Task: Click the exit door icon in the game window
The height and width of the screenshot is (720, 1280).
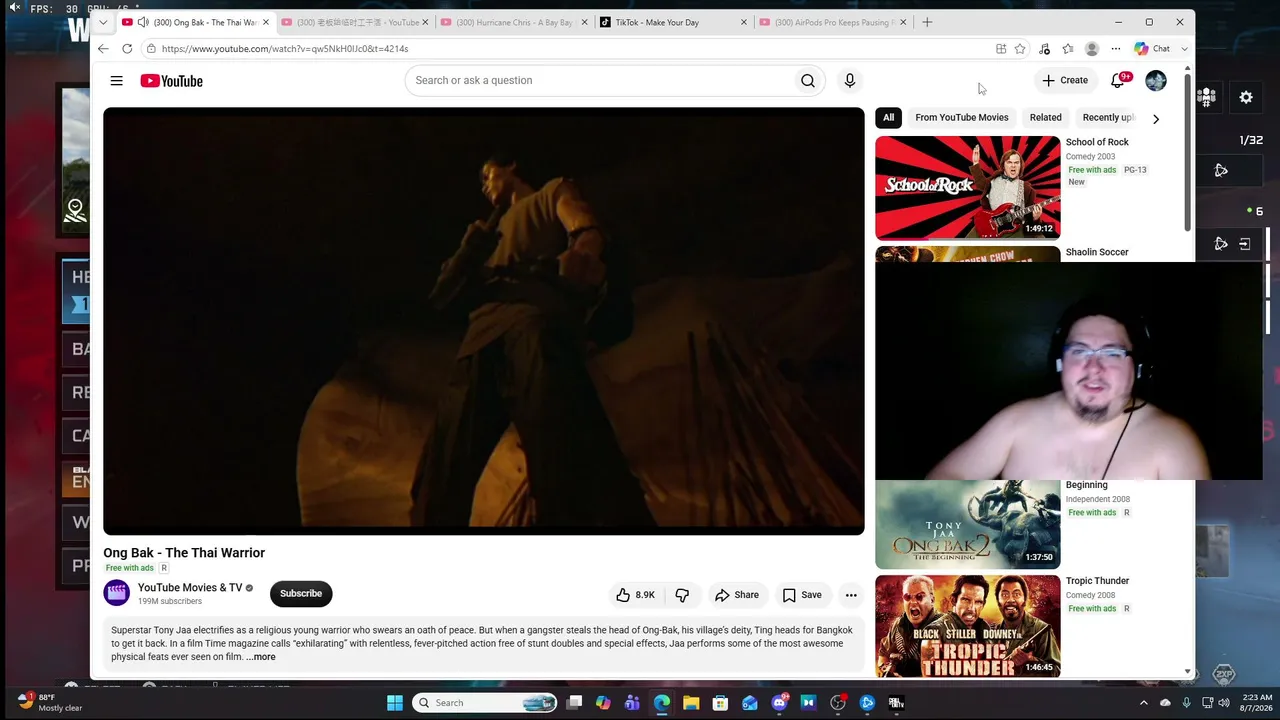Action: pos(1245,243)
